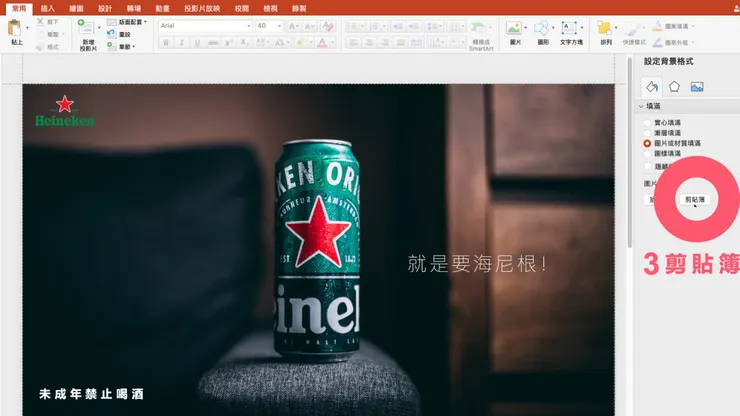Switch to the 常用 Home tab
This screenshot has width=740, height=416.
[x=19, y=8]
